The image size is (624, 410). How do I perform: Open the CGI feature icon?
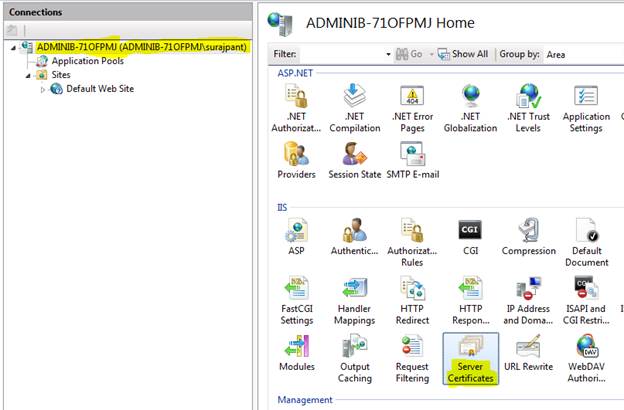click(470, 236)
